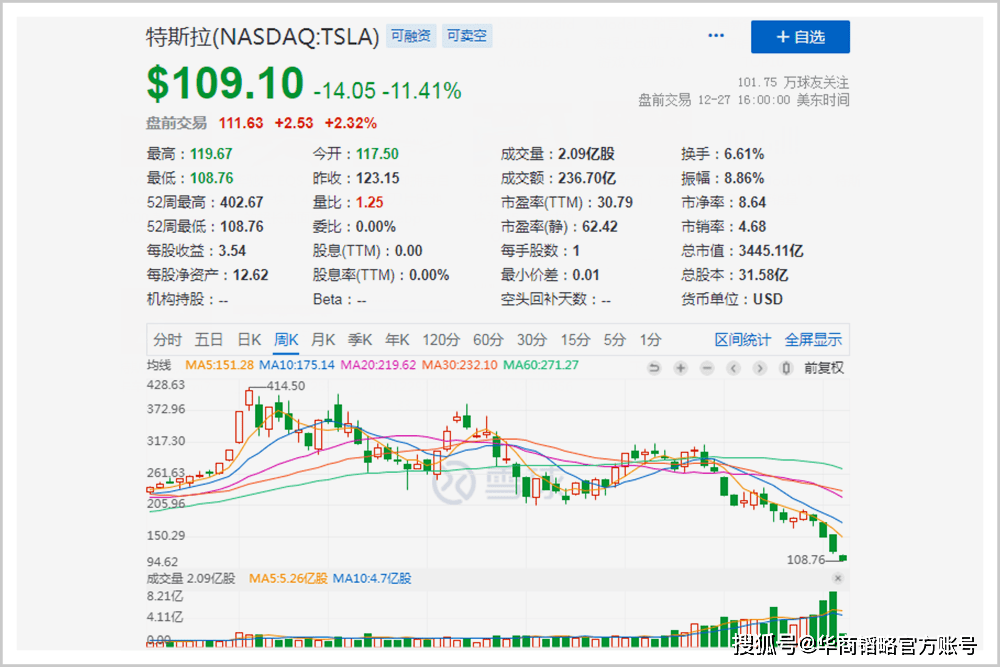The width and height of the screenshot is (1000, 667).
Task: Open the 前复权 price adjustment dropdown
Action: pos(824,368)
